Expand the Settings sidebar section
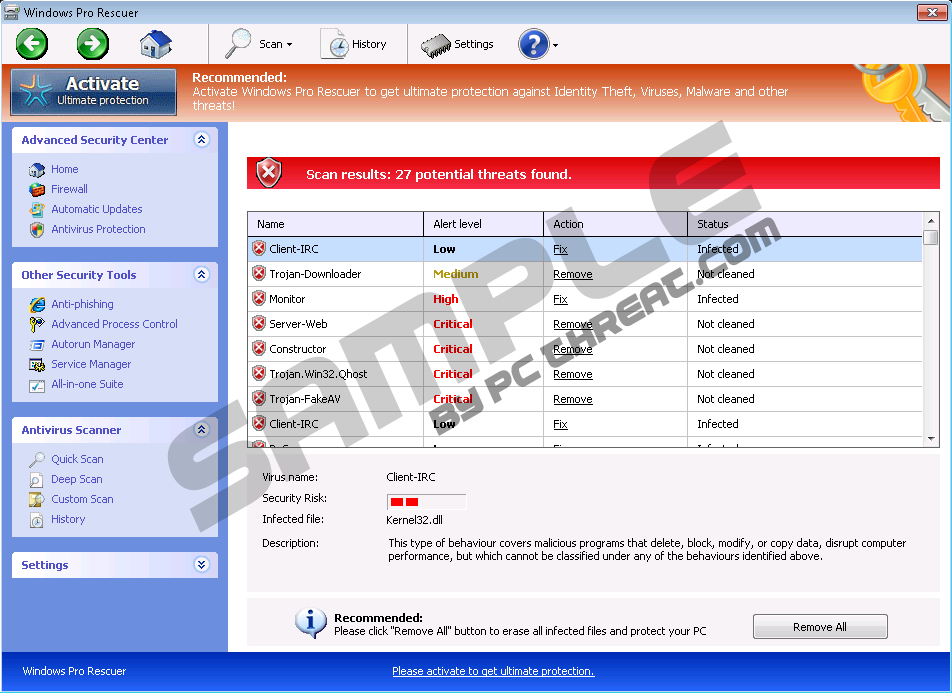 (x=201, y=565)
